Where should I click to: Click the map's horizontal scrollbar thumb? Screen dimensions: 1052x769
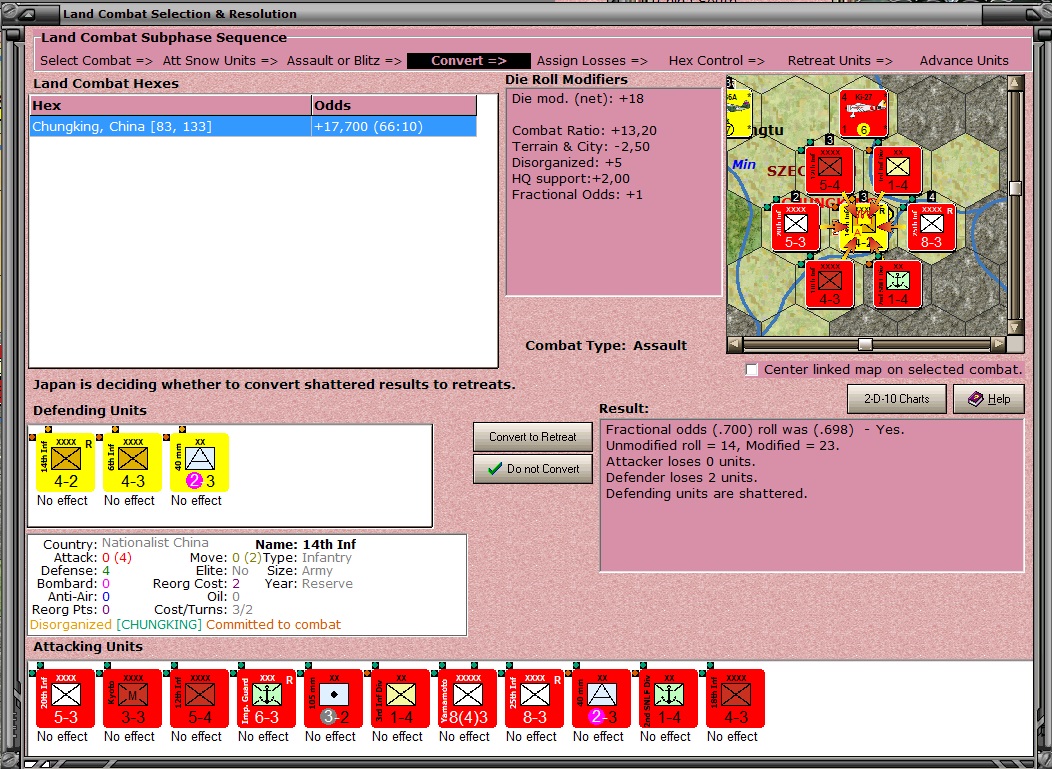[865, 344]
